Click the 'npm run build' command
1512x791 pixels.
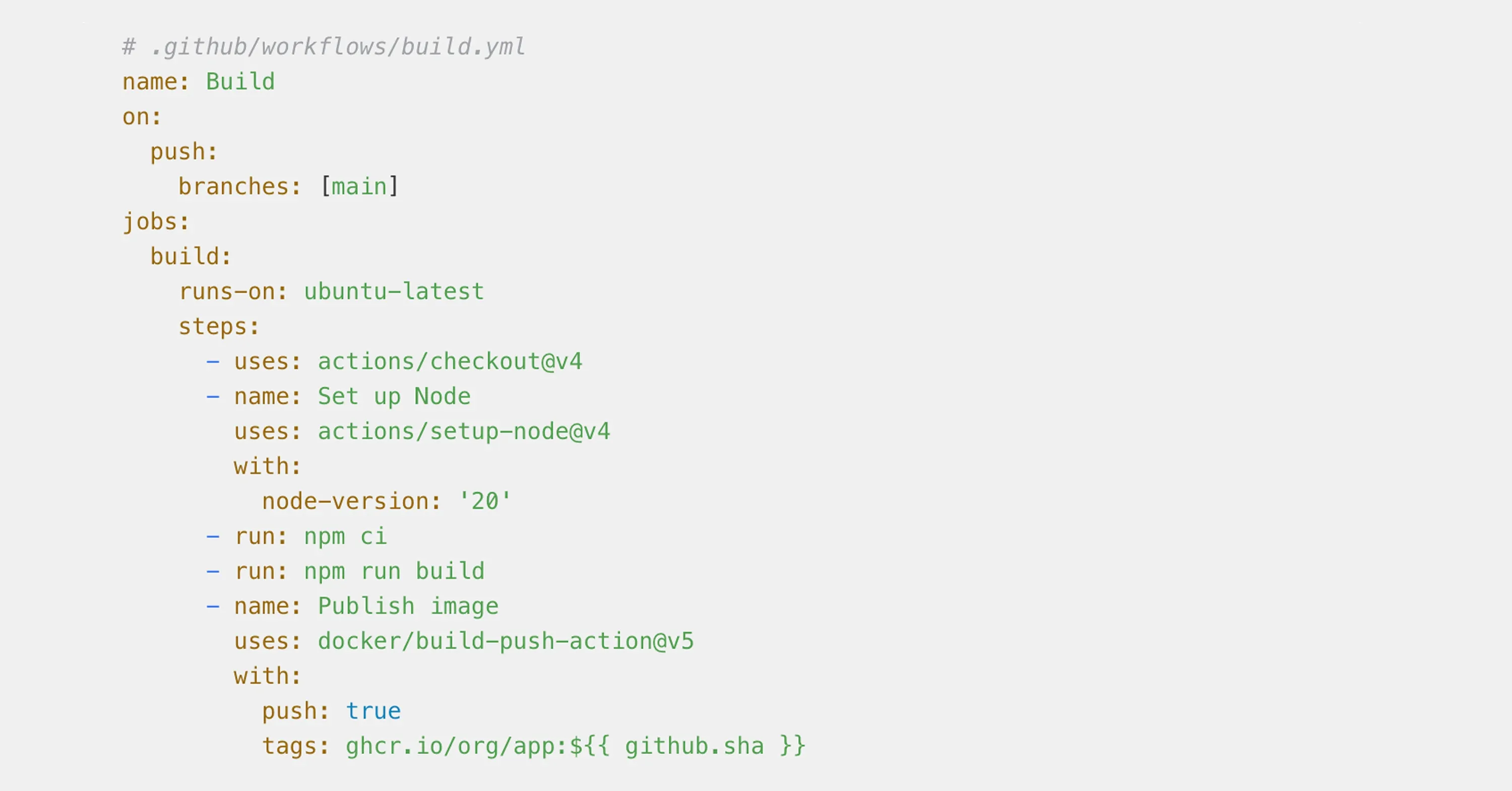[x=394, y=571]
